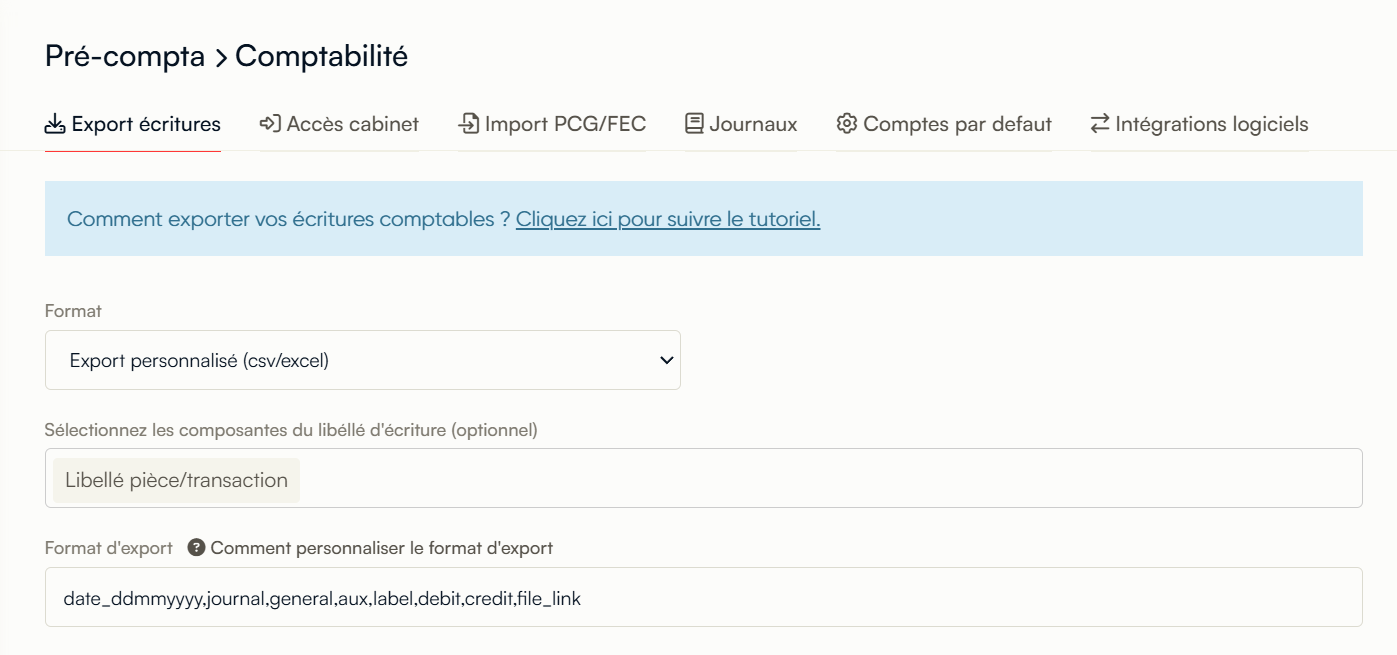Viewport: 1397px width, 655px height.
Task: Click the login arrow icon for Accès cabinet
Action: point(269,124)
